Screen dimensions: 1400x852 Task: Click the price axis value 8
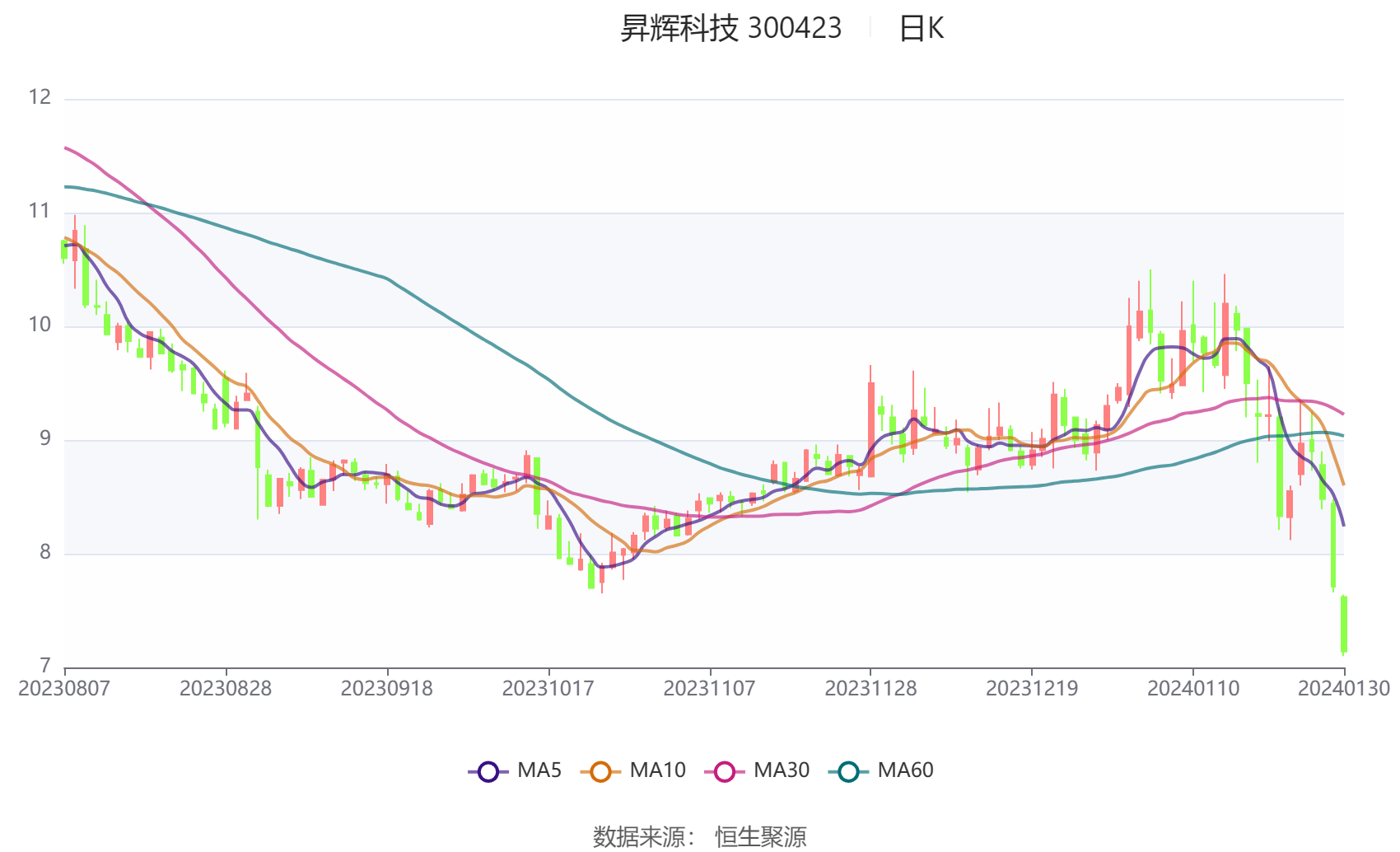45,552
